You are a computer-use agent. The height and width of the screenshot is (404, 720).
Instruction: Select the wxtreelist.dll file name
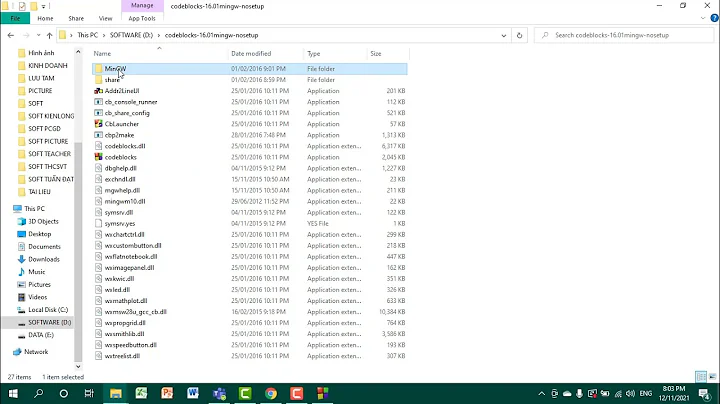pyautogui.click(x=122, y=356)
